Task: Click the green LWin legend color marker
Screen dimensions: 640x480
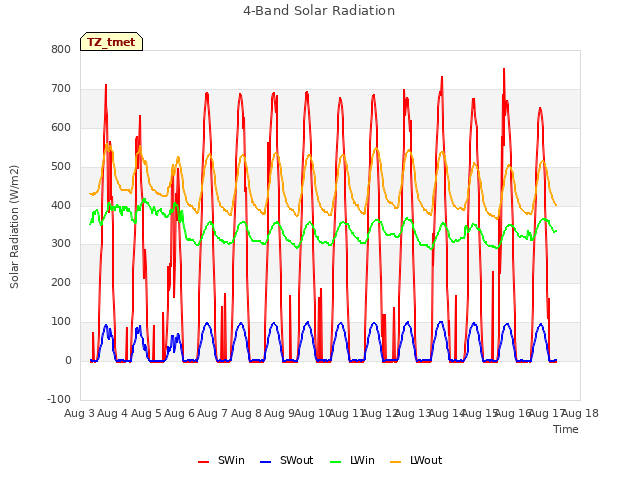Action: 335,462
